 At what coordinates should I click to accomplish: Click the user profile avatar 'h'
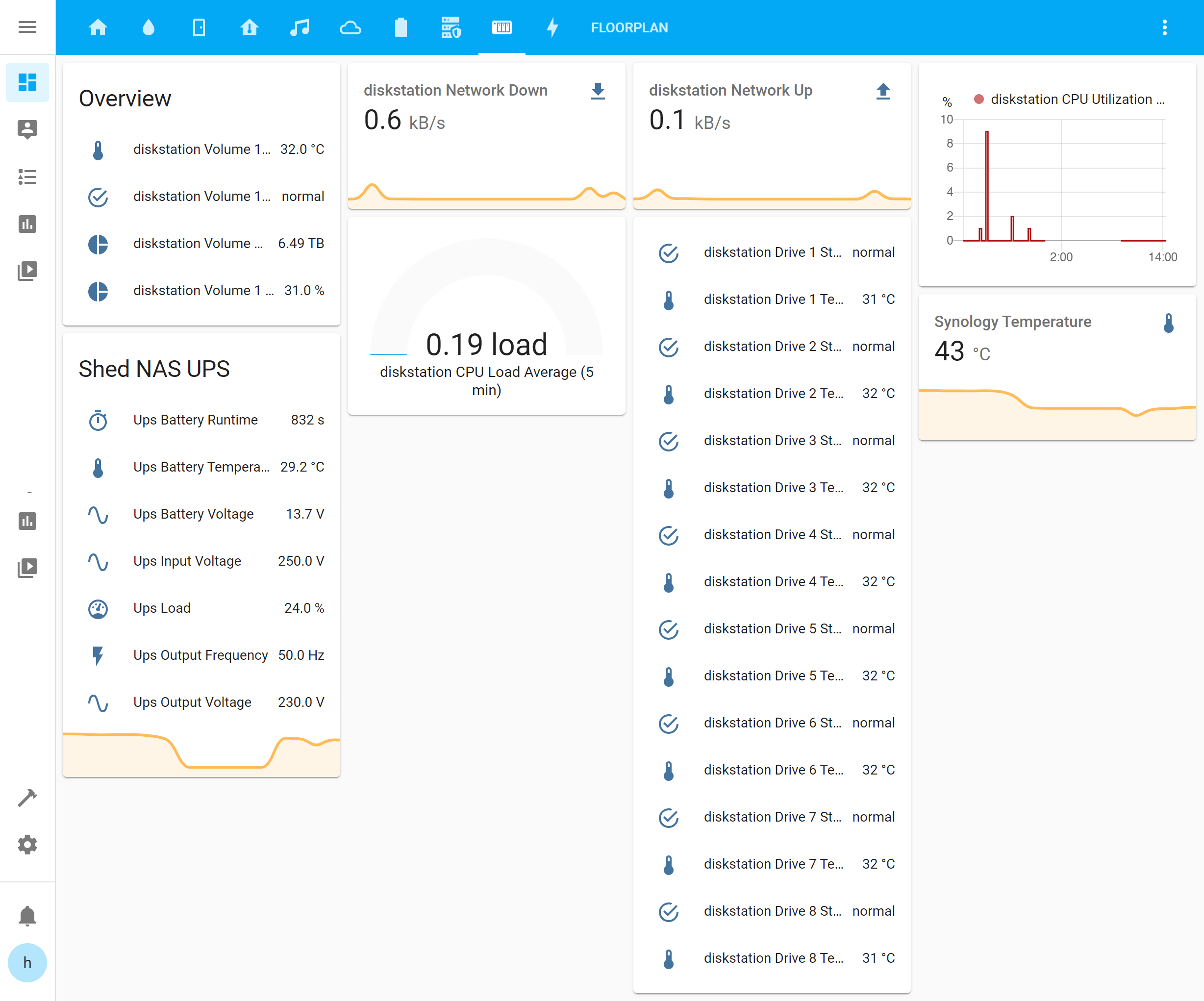click(27, 963)
